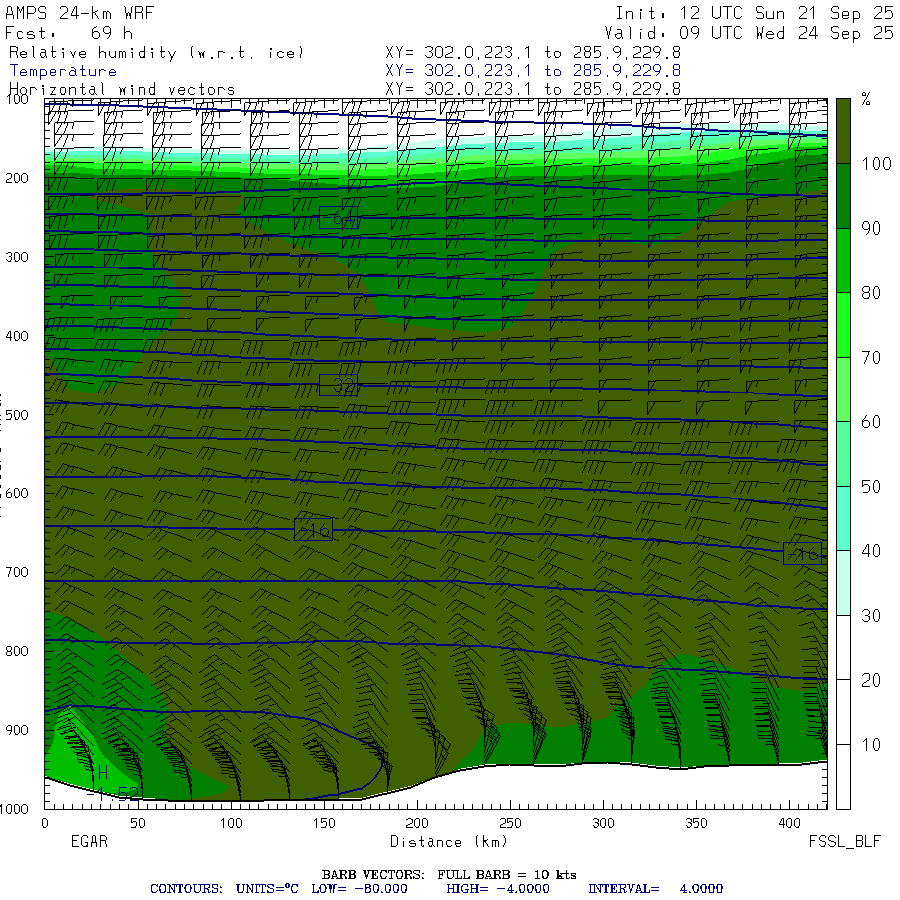The width and height of the screenshot is (900, 900).
Task: Click the Relative humidity (w.r.t. ice) label
Action: tap(156, 53)
